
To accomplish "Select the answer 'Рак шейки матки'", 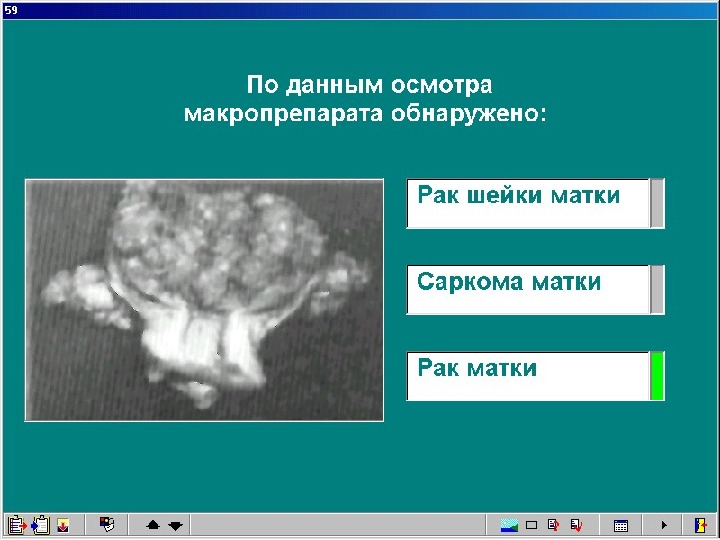I will click(x=528, y=203).
